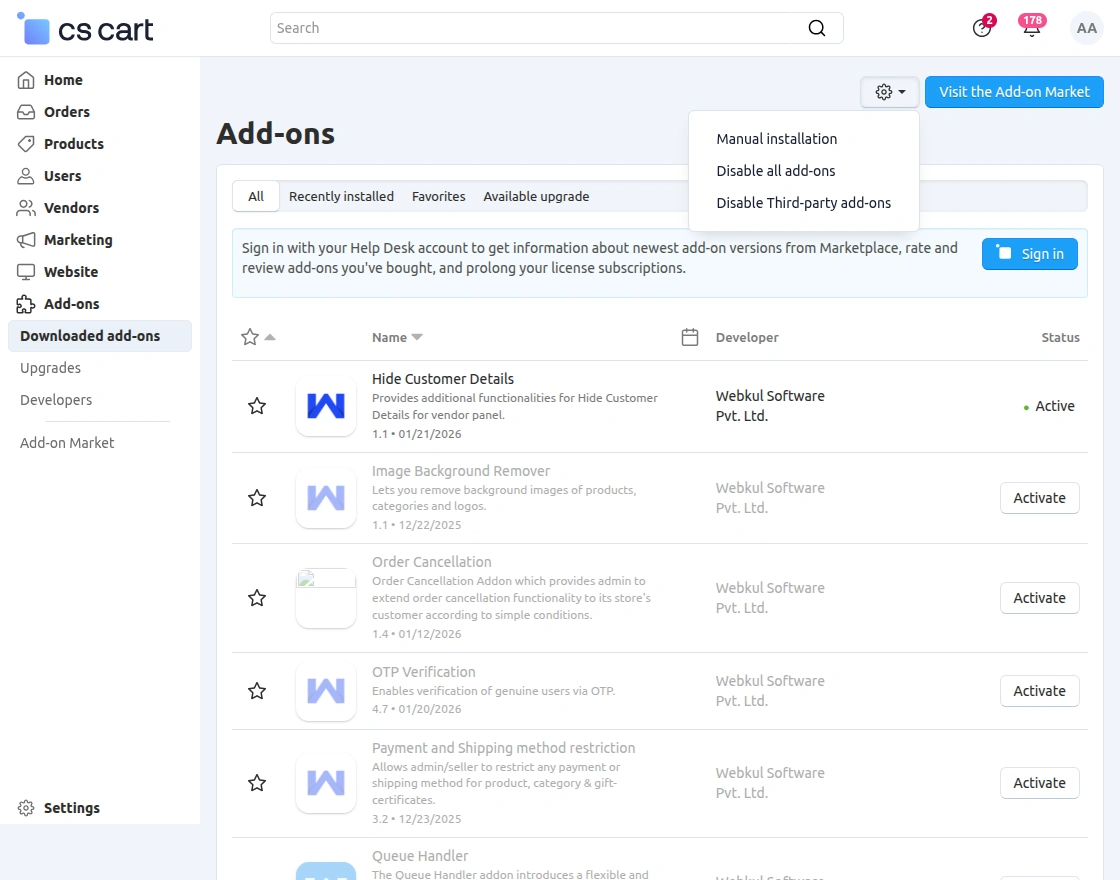
Task: Click the search magnifier icon
Action: coord(817,28)
